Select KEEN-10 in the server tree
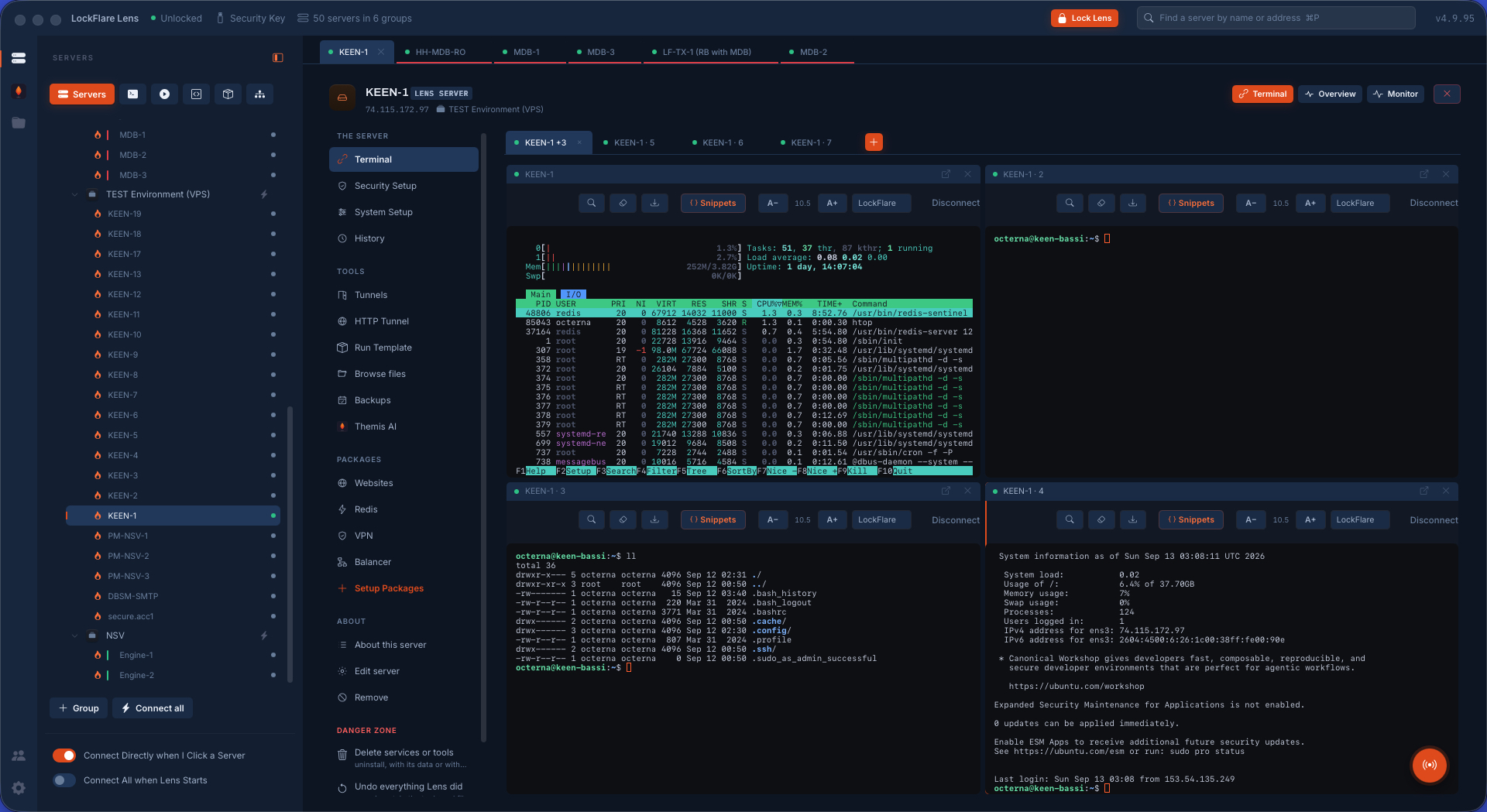The width and height of the screenshot is (1487, 812). coord(173,334)
